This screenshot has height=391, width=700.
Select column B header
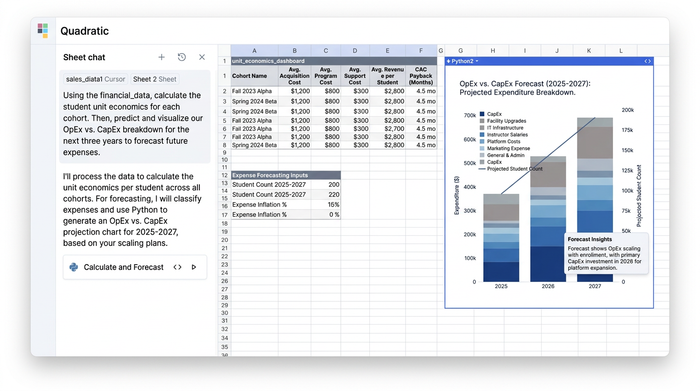click(295, 50)
